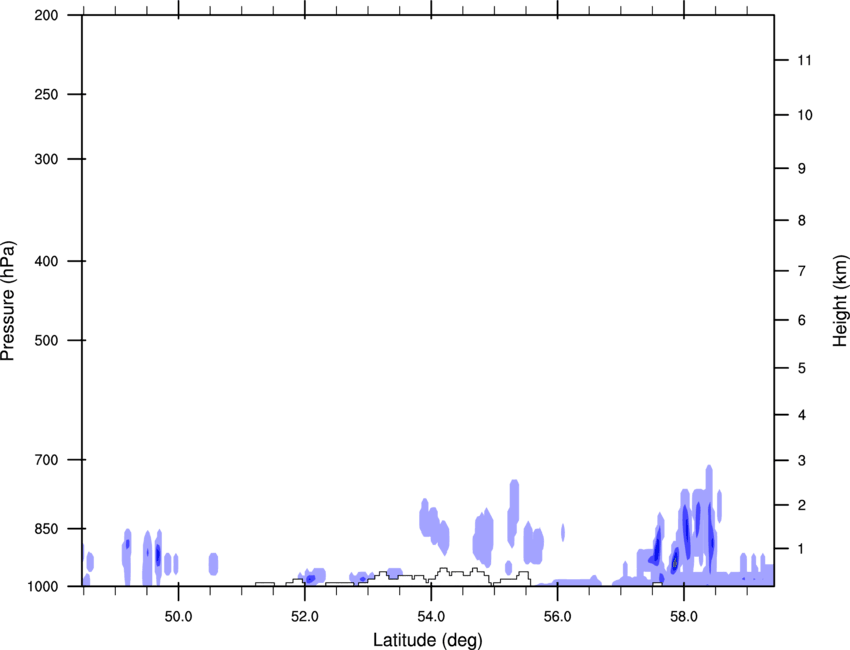
Task: Click height tick label 2 km
Action: [x=802, y=505]
